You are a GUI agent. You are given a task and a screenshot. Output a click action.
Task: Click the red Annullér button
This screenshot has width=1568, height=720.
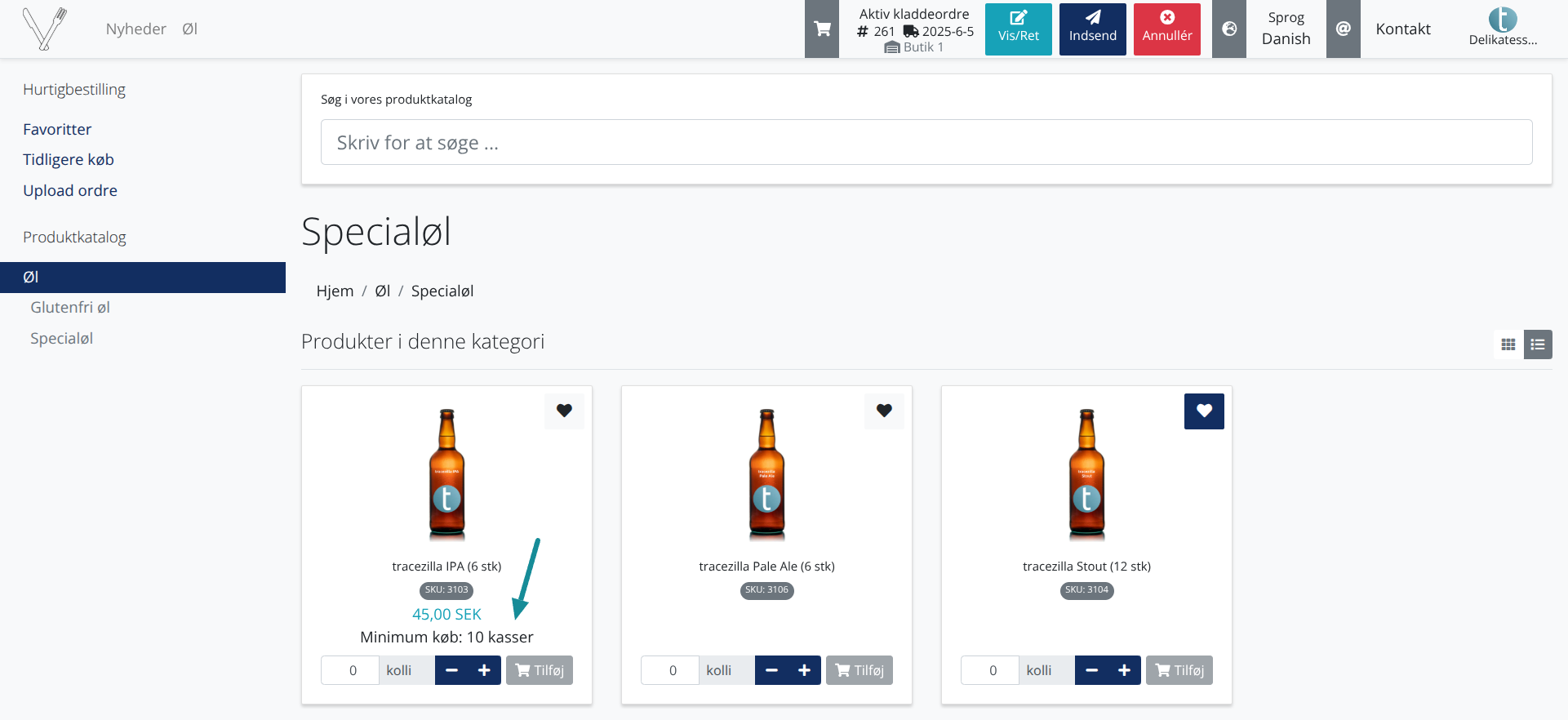point(1166,29)
